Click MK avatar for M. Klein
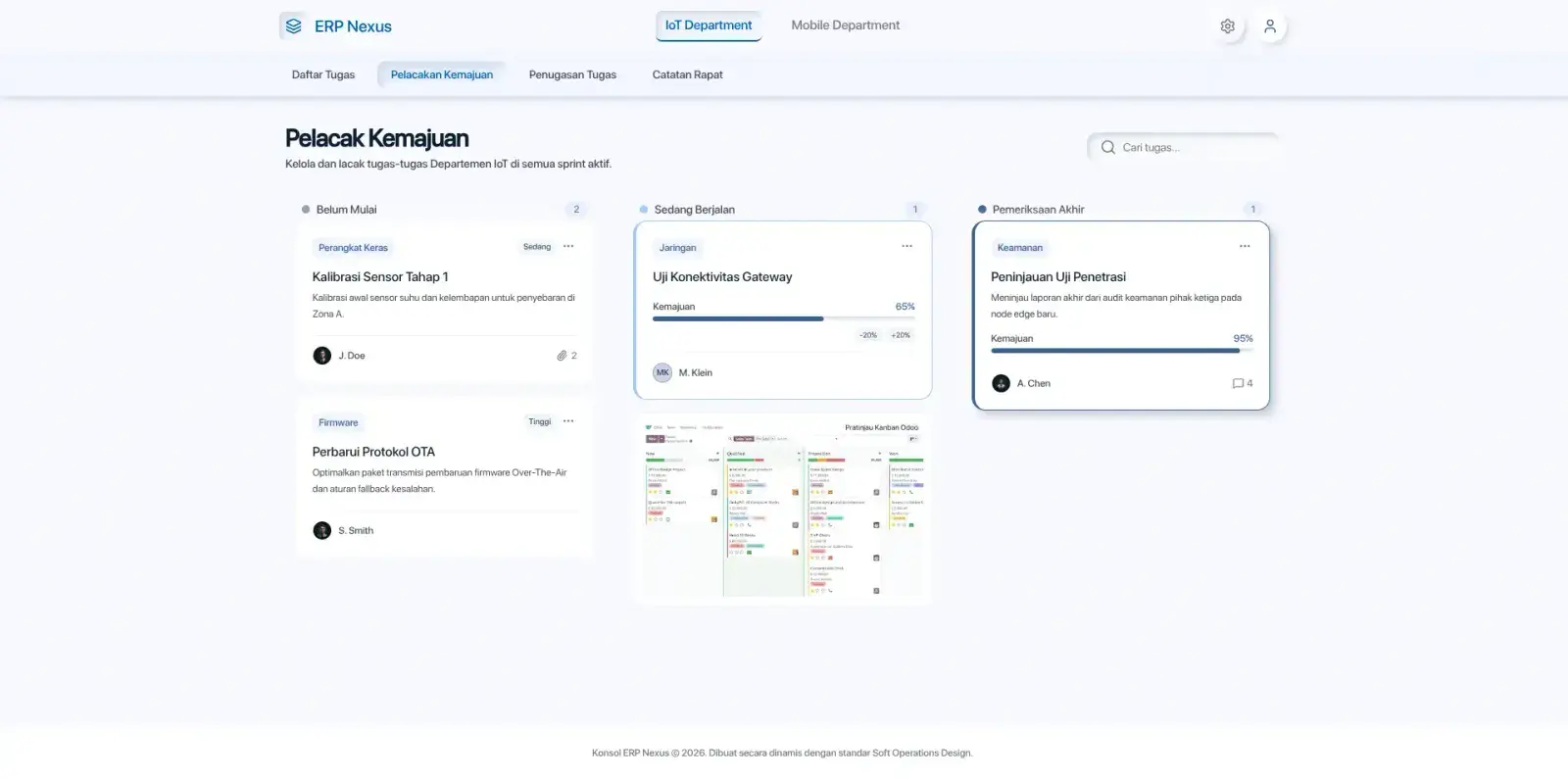 tap(662, 372)
